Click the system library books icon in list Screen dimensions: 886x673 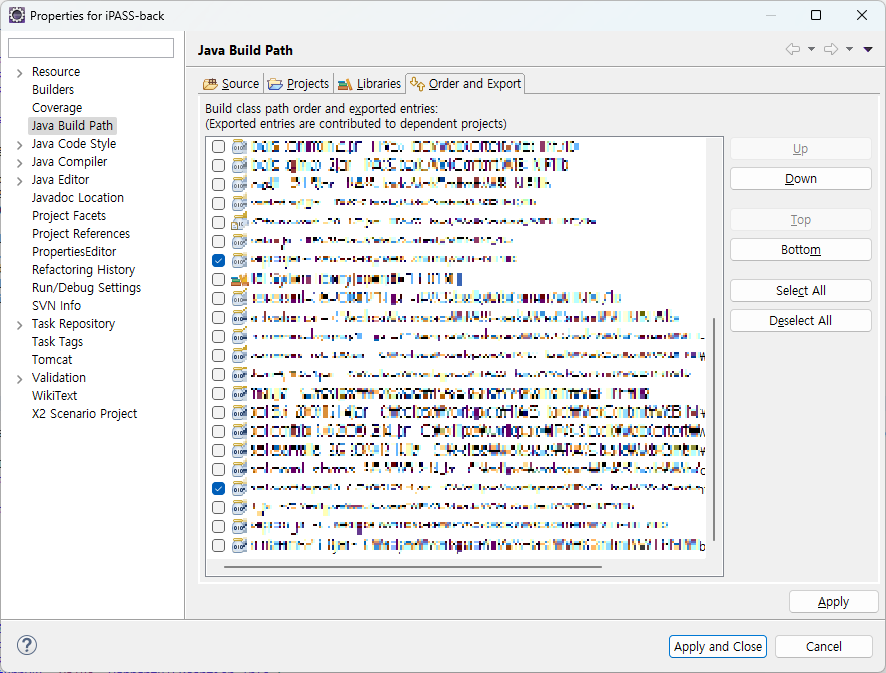(x=240, y=279)
